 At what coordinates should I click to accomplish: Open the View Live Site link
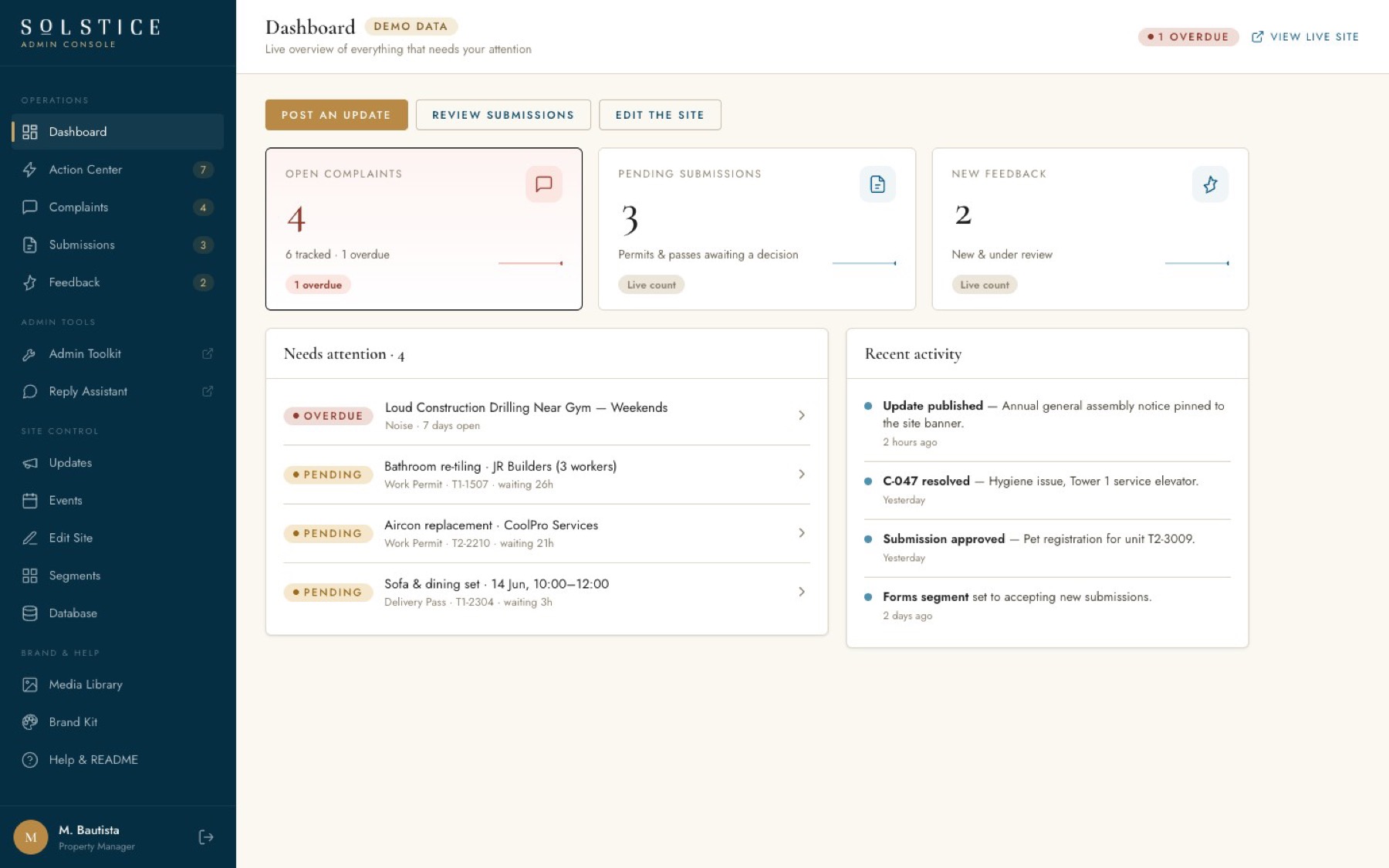pos(1305,36)
